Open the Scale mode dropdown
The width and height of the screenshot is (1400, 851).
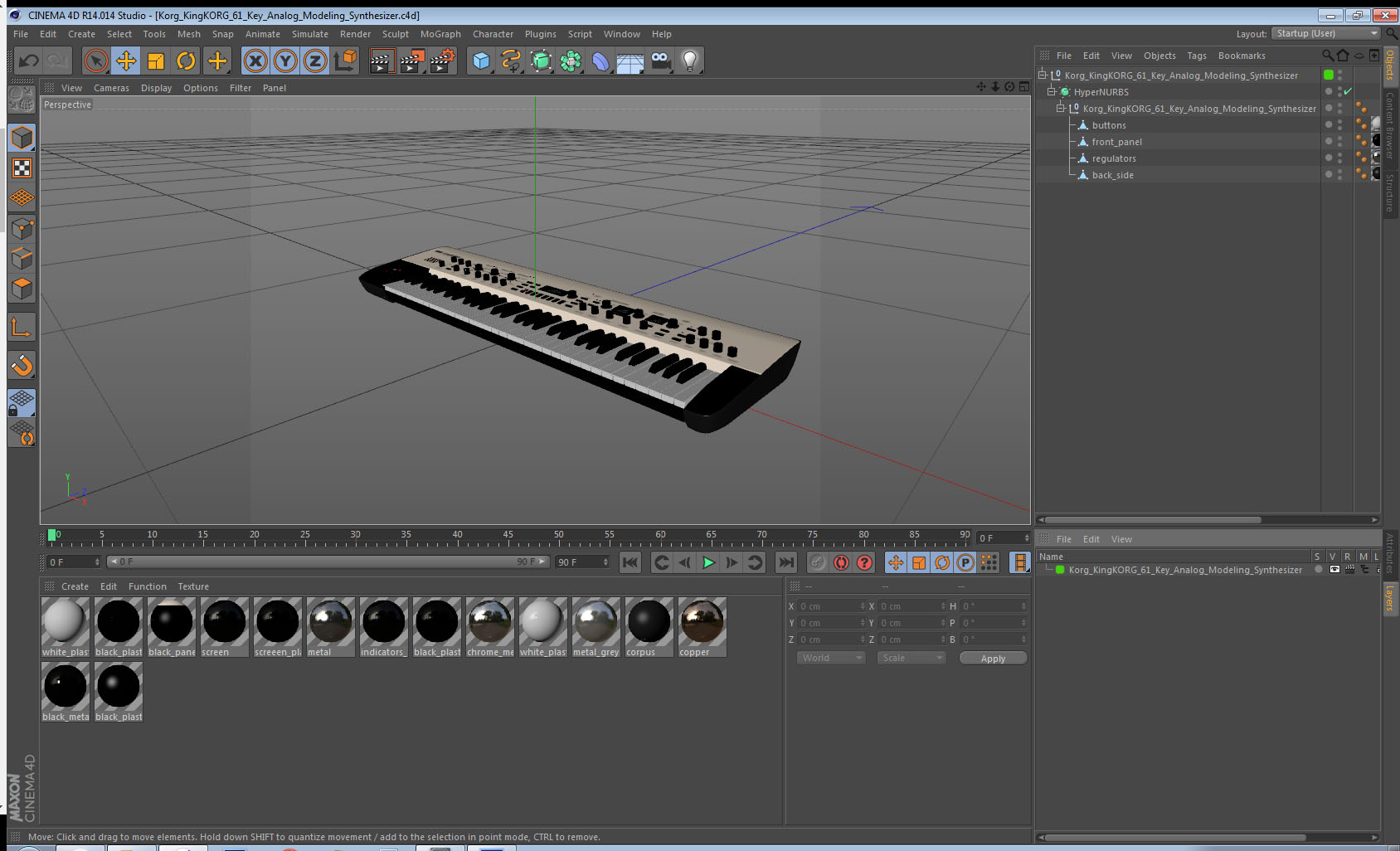[x=911, y=658]
